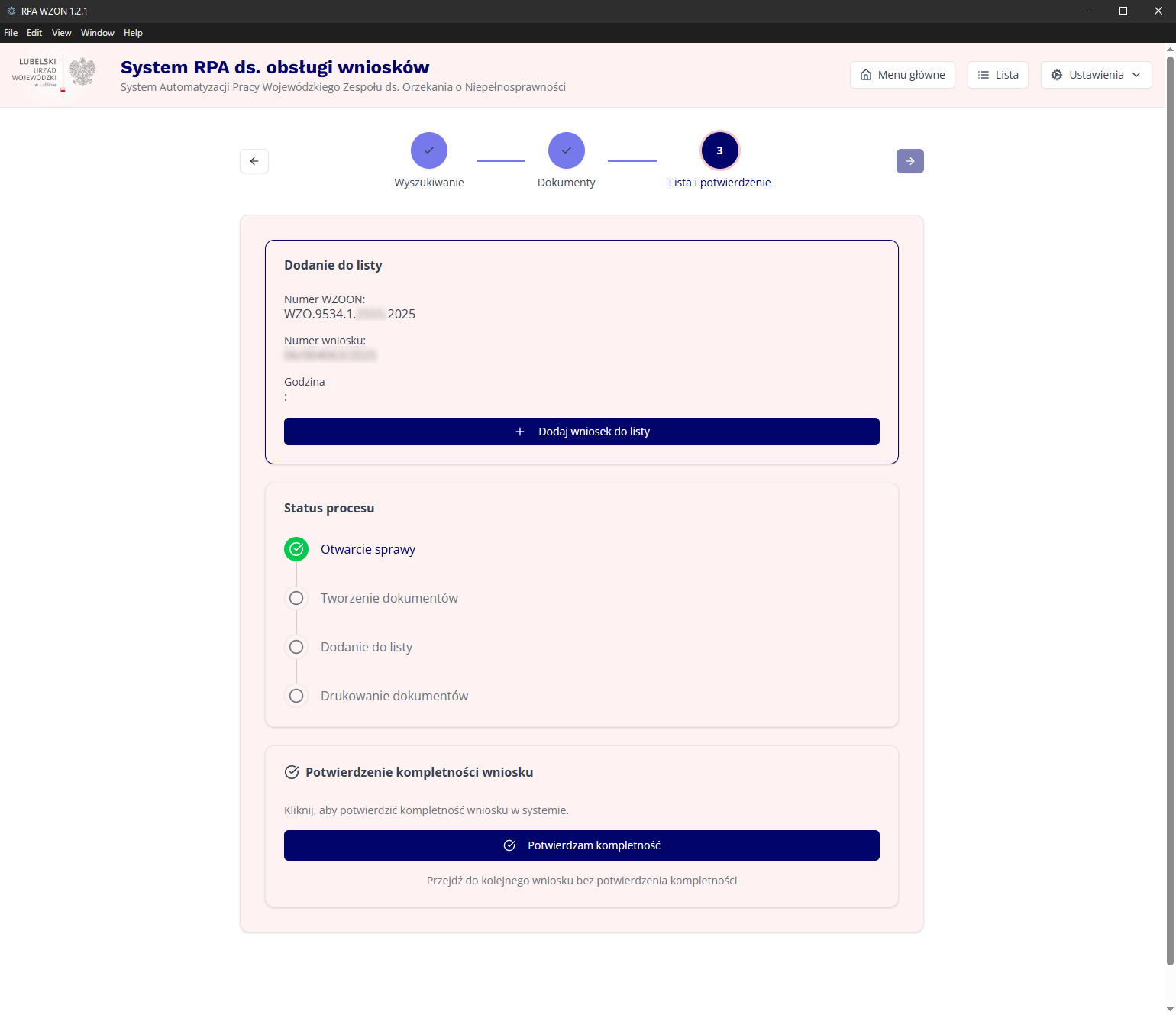Click the back arrow navigation icon
The image size is (1176, 1015).
(x=254, y=161)
